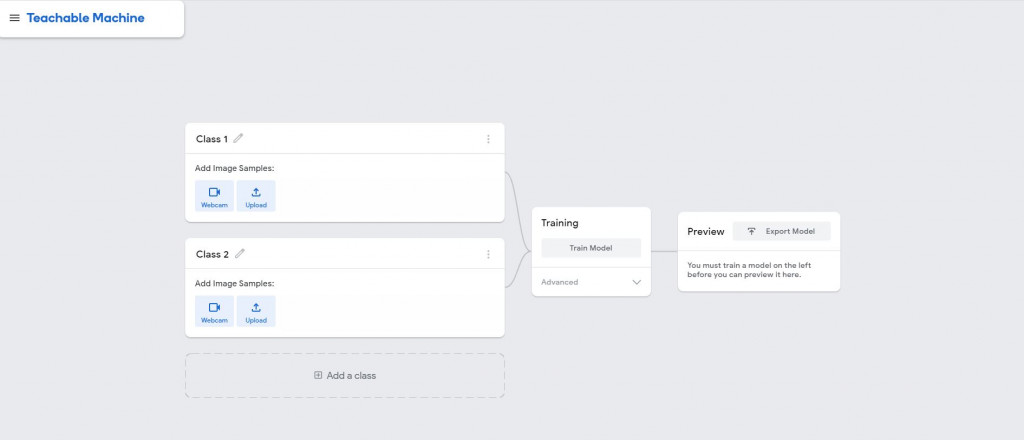Open Class 2 three-dot options menu
Screen dimensions: 1024x440
click(x=488, y=254)
